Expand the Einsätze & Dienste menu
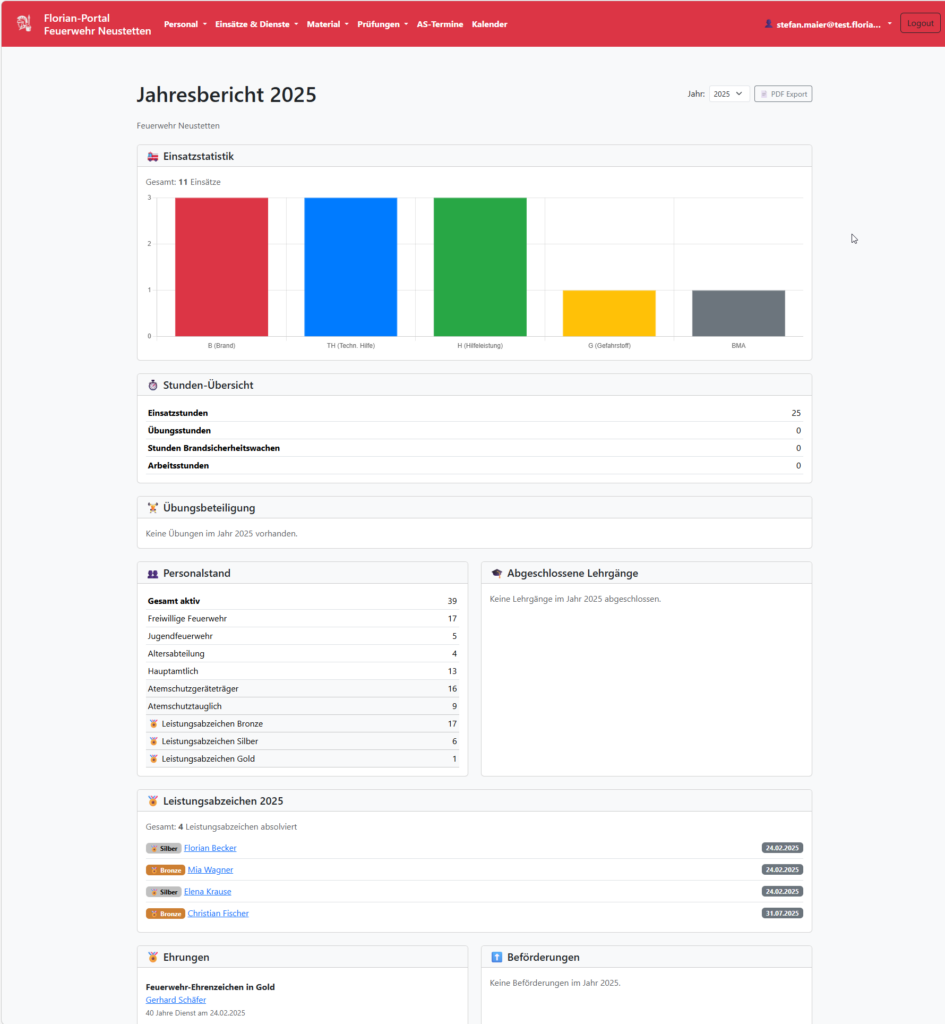Viewport: 945px width, 1024px height. click(257, 24)
